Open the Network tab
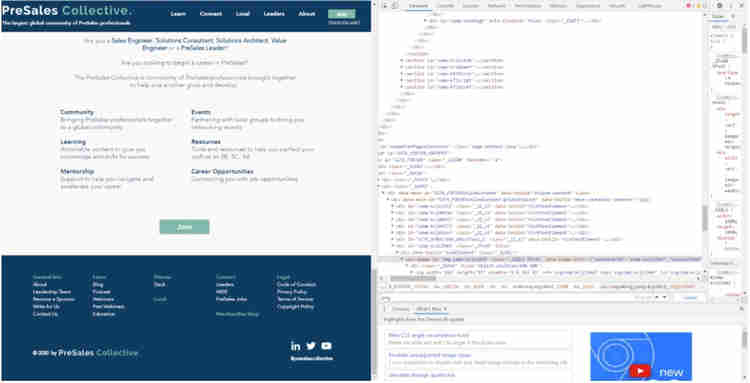Viewport: 750px width, 383px height. [x=496, y=6]
